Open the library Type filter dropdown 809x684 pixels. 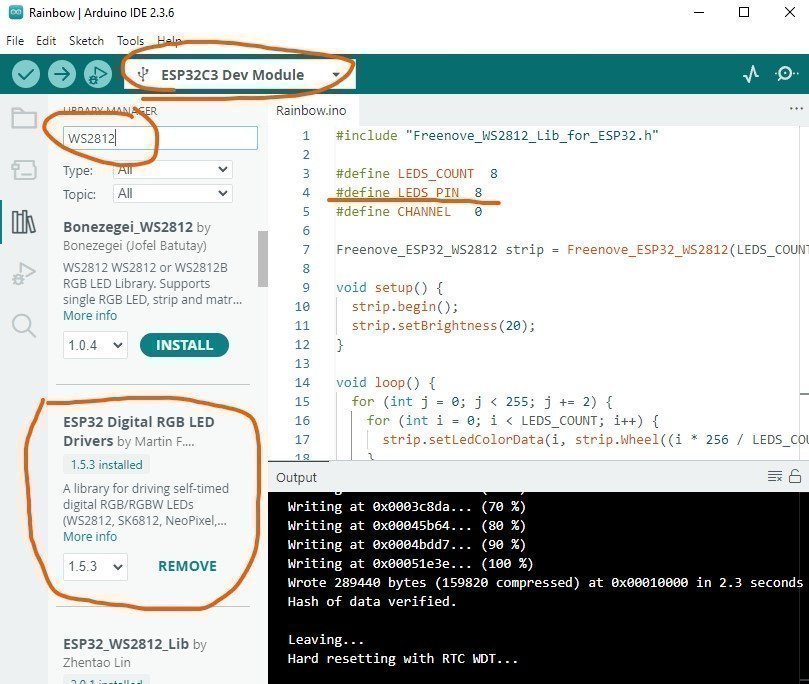pos(172,171)
